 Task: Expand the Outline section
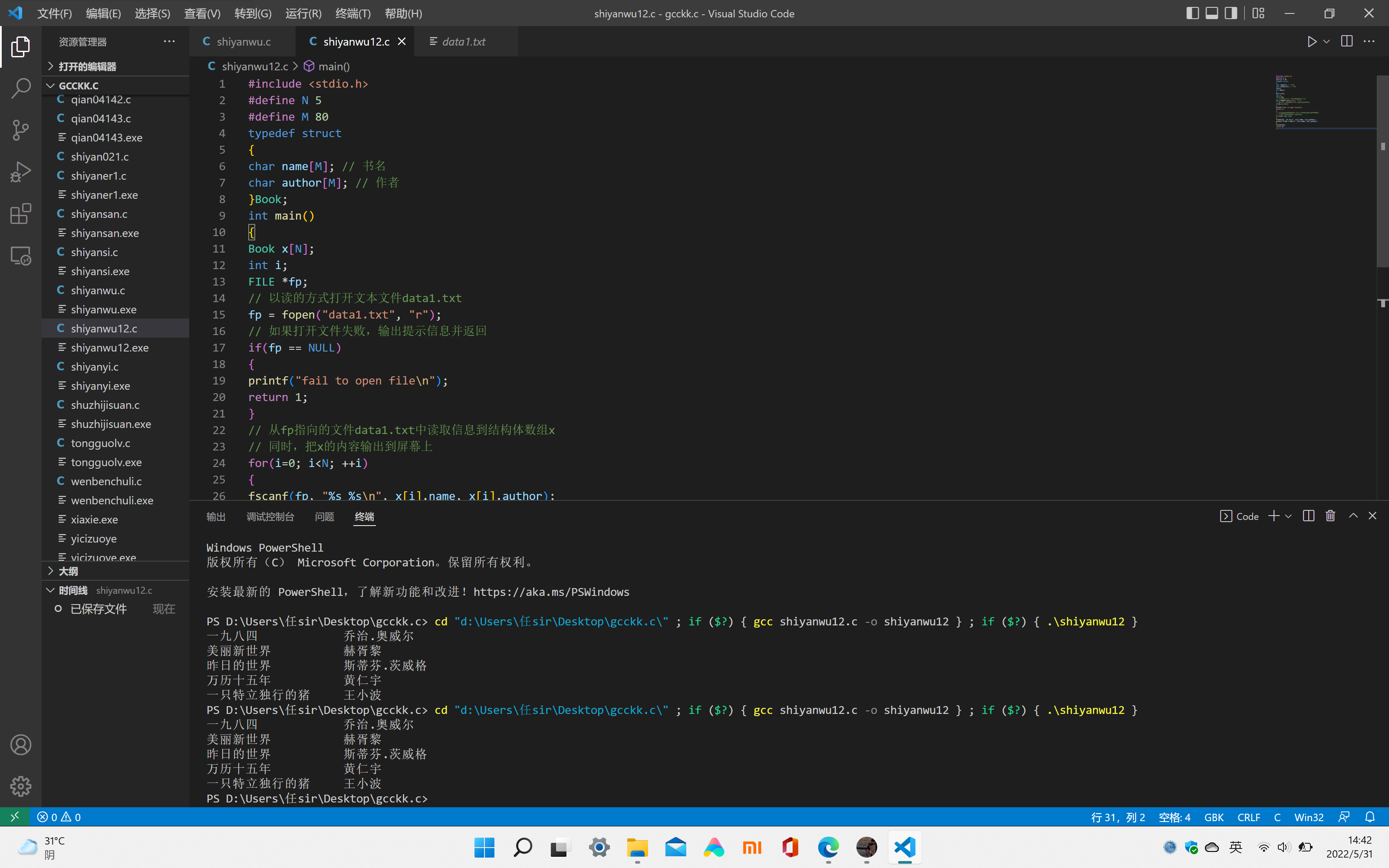click(x=115, y=571)
